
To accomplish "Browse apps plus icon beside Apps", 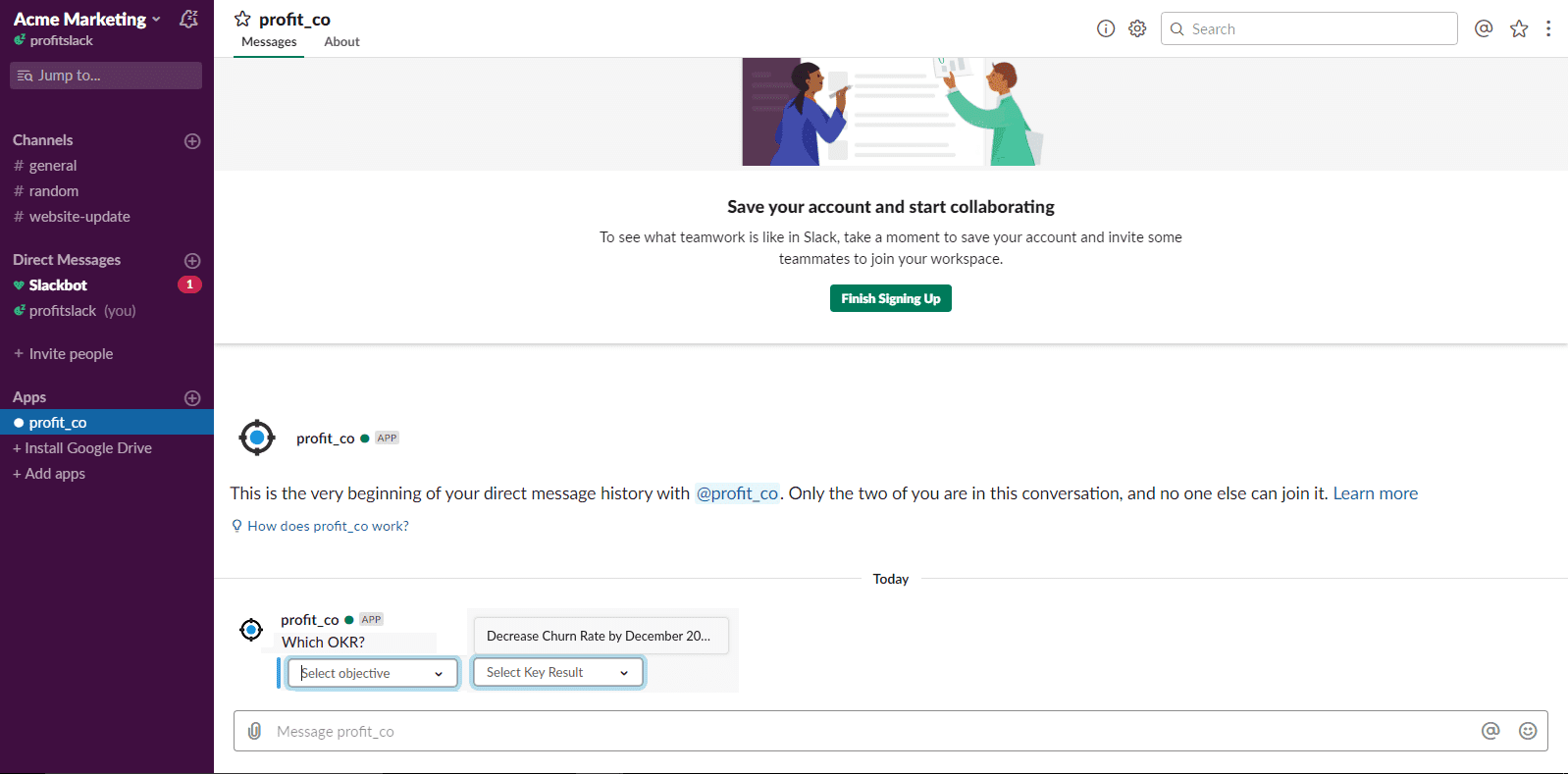I will (192, 397).
